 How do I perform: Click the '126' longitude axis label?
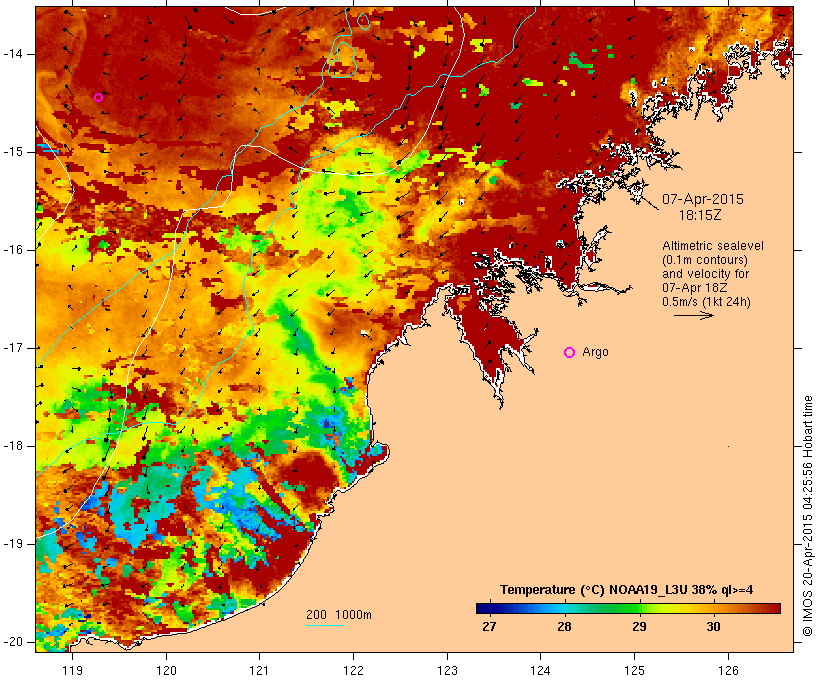click(x=728, y=670)
